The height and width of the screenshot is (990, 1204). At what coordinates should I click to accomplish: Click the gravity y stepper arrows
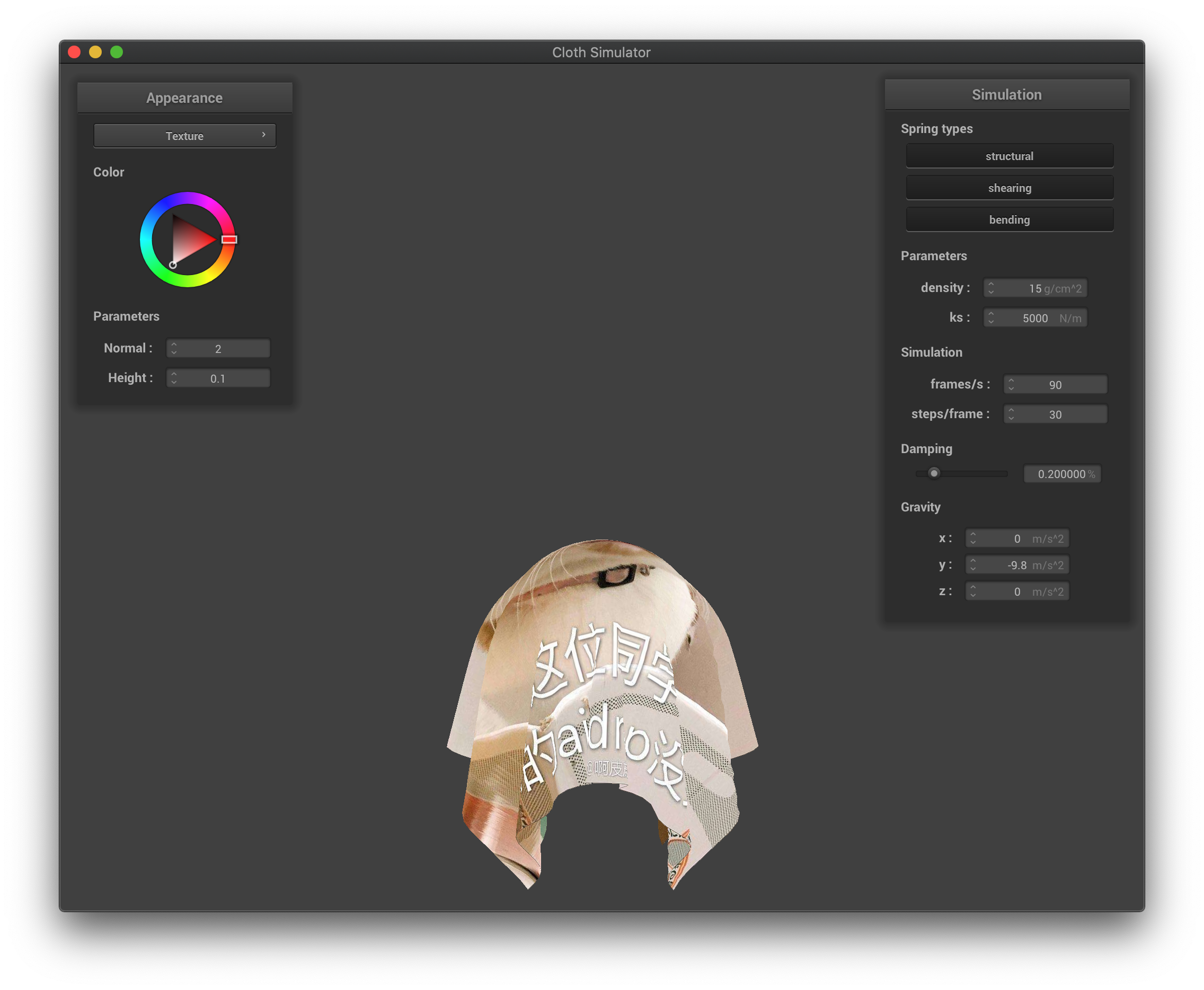coord(973,565)
